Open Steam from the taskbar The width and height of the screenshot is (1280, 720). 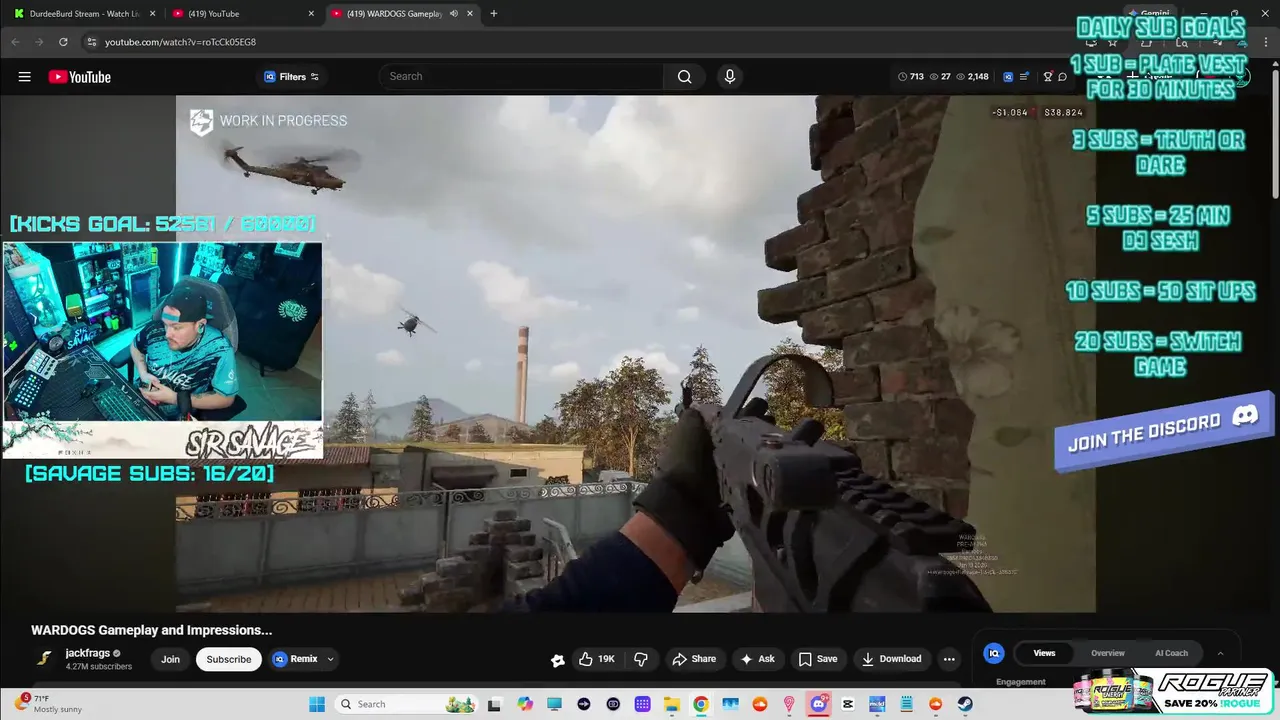[x=965, y=704]
